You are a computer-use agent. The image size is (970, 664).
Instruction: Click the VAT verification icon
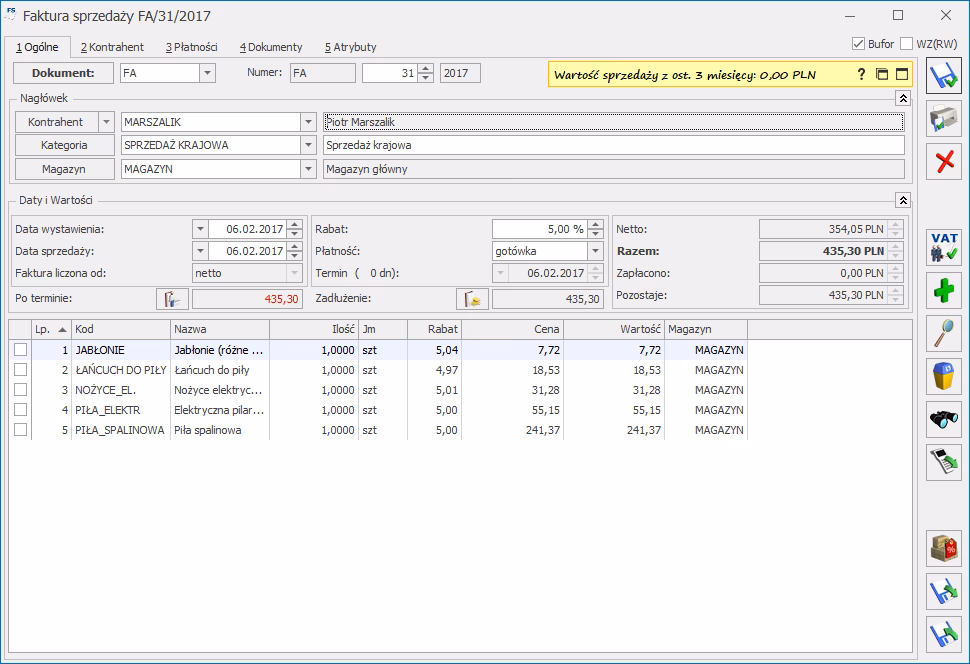pos(944,247)
